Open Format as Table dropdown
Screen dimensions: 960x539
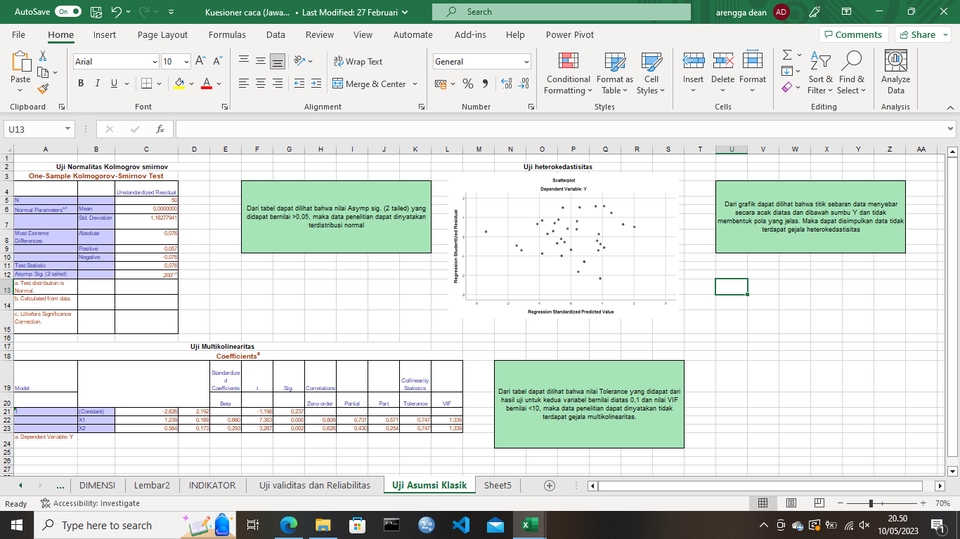coord(615,74)
